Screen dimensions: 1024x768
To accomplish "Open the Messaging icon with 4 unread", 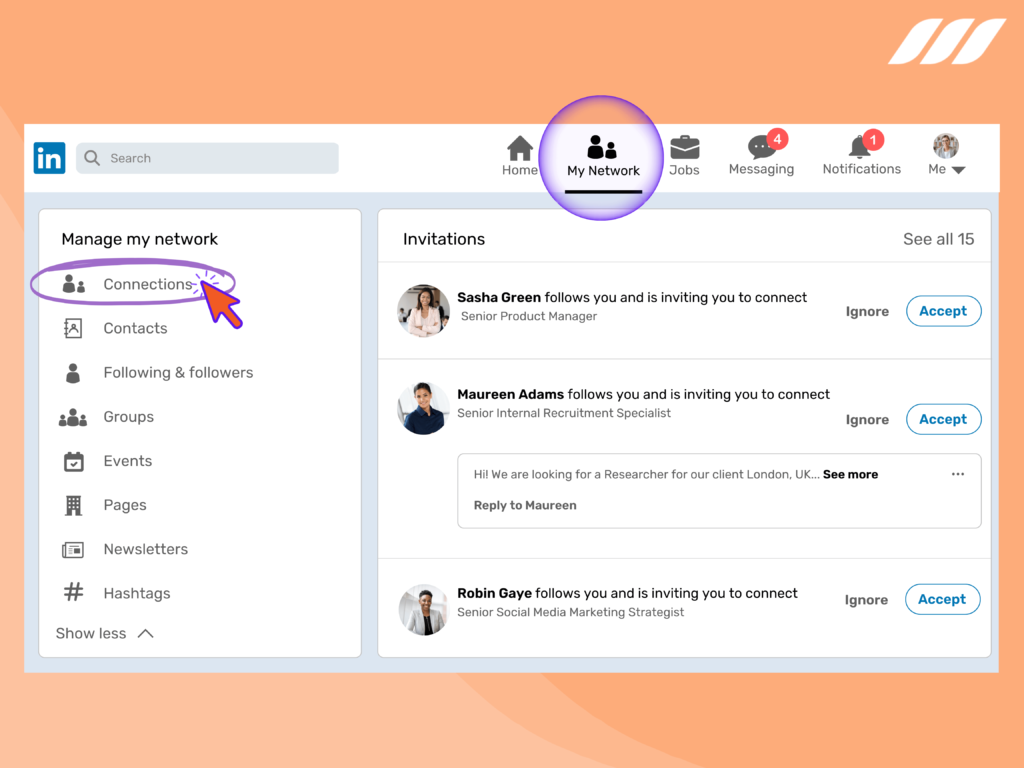I will tap(760, 147).
